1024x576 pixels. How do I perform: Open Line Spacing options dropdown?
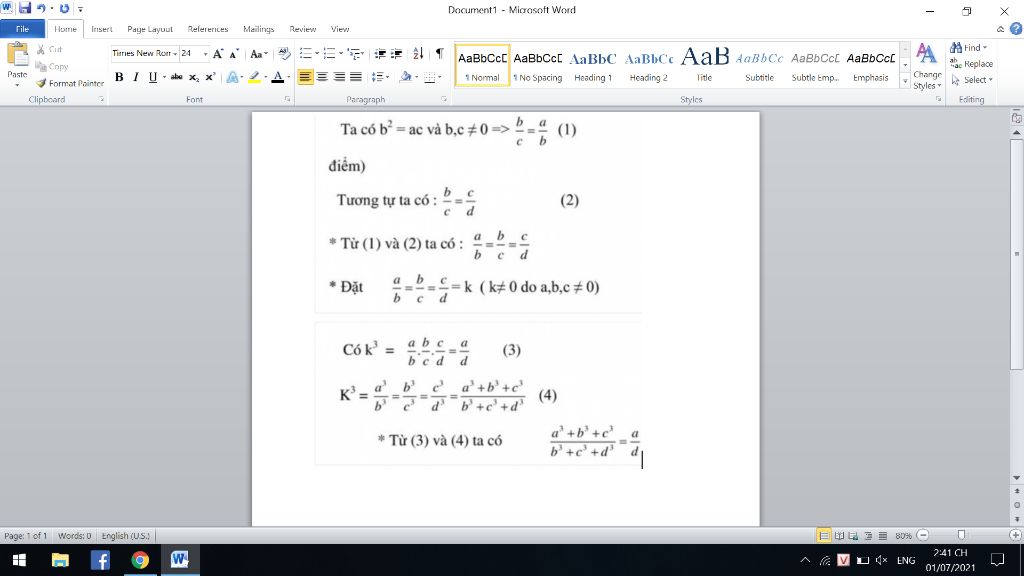click(x=380, y=77)
